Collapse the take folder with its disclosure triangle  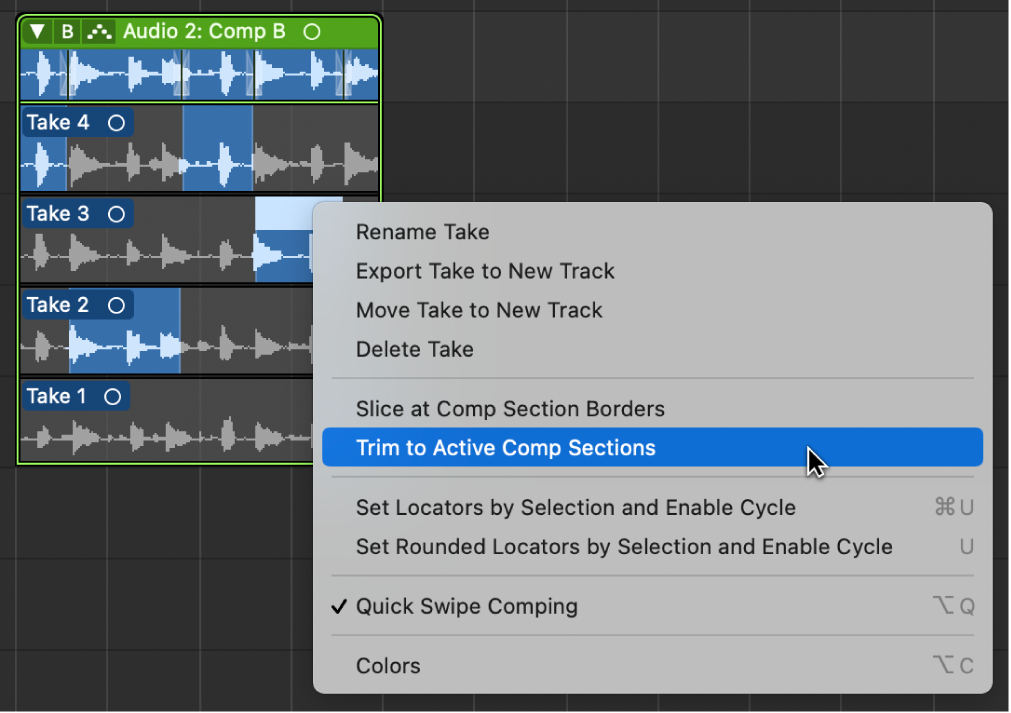(37, 31)
